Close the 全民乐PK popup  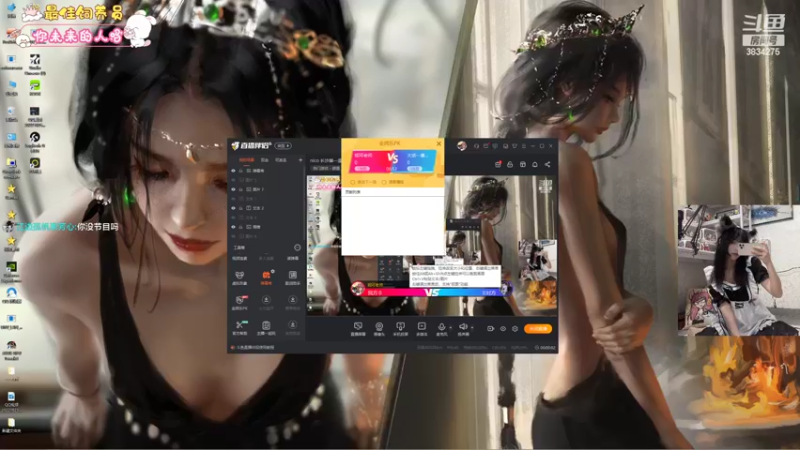[439, 143]
